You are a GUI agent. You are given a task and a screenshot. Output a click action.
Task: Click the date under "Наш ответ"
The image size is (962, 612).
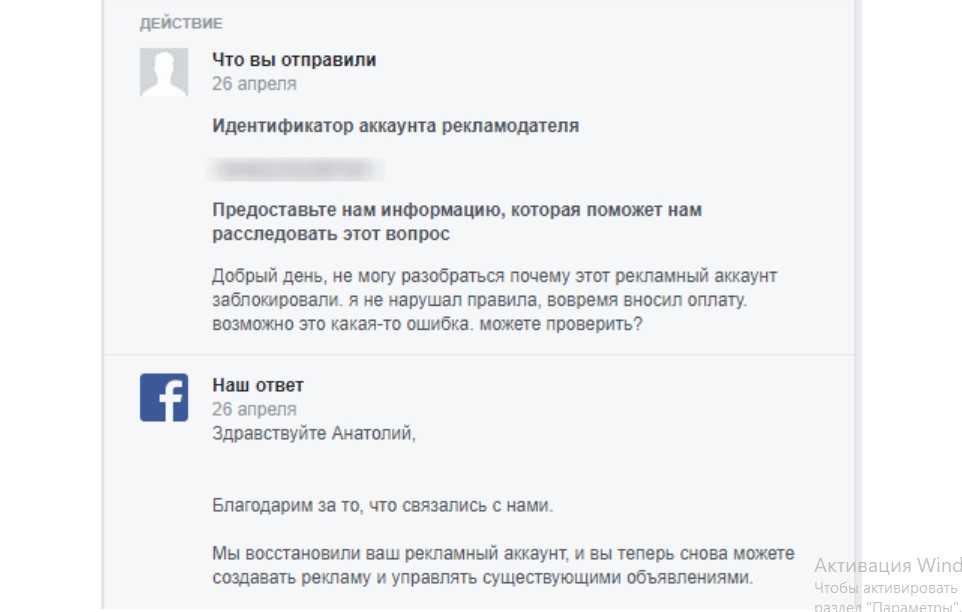point(254,409)
